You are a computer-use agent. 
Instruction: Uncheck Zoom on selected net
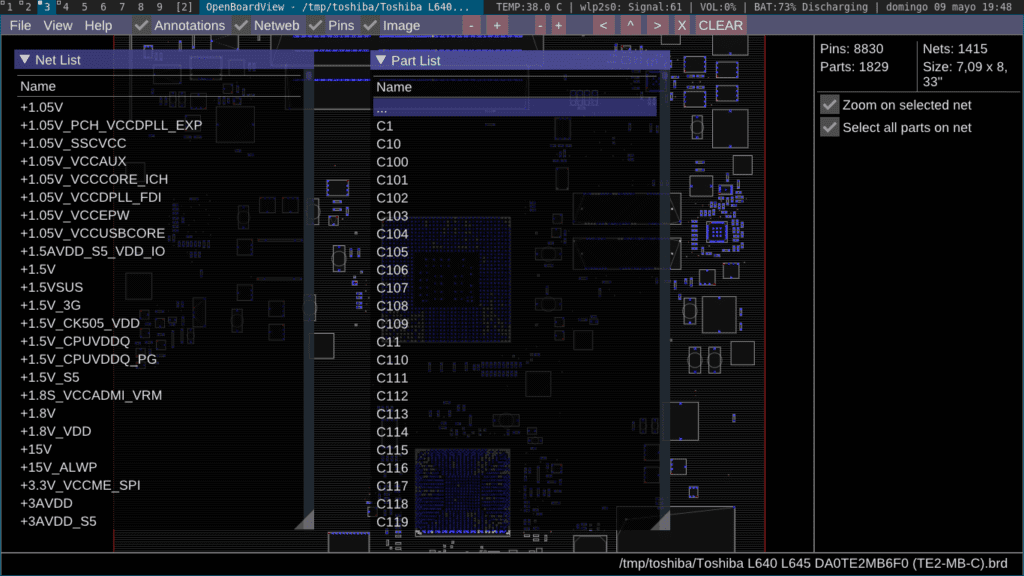click(829, 104)
